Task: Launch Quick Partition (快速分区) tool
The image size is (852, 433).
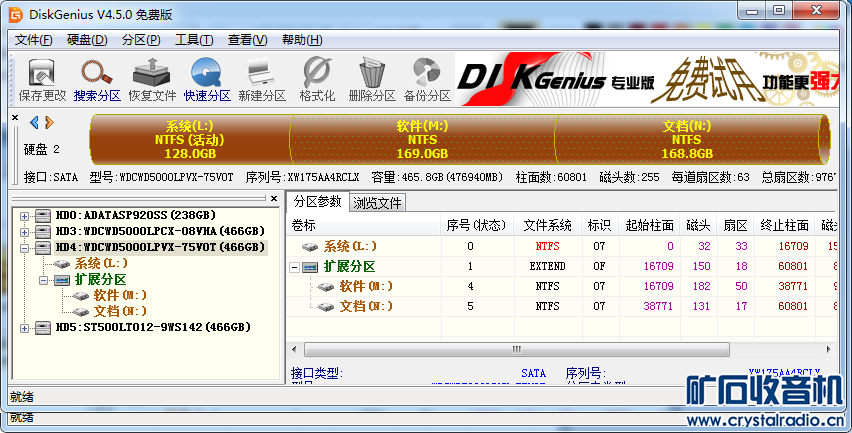Action: coord(206,79)
